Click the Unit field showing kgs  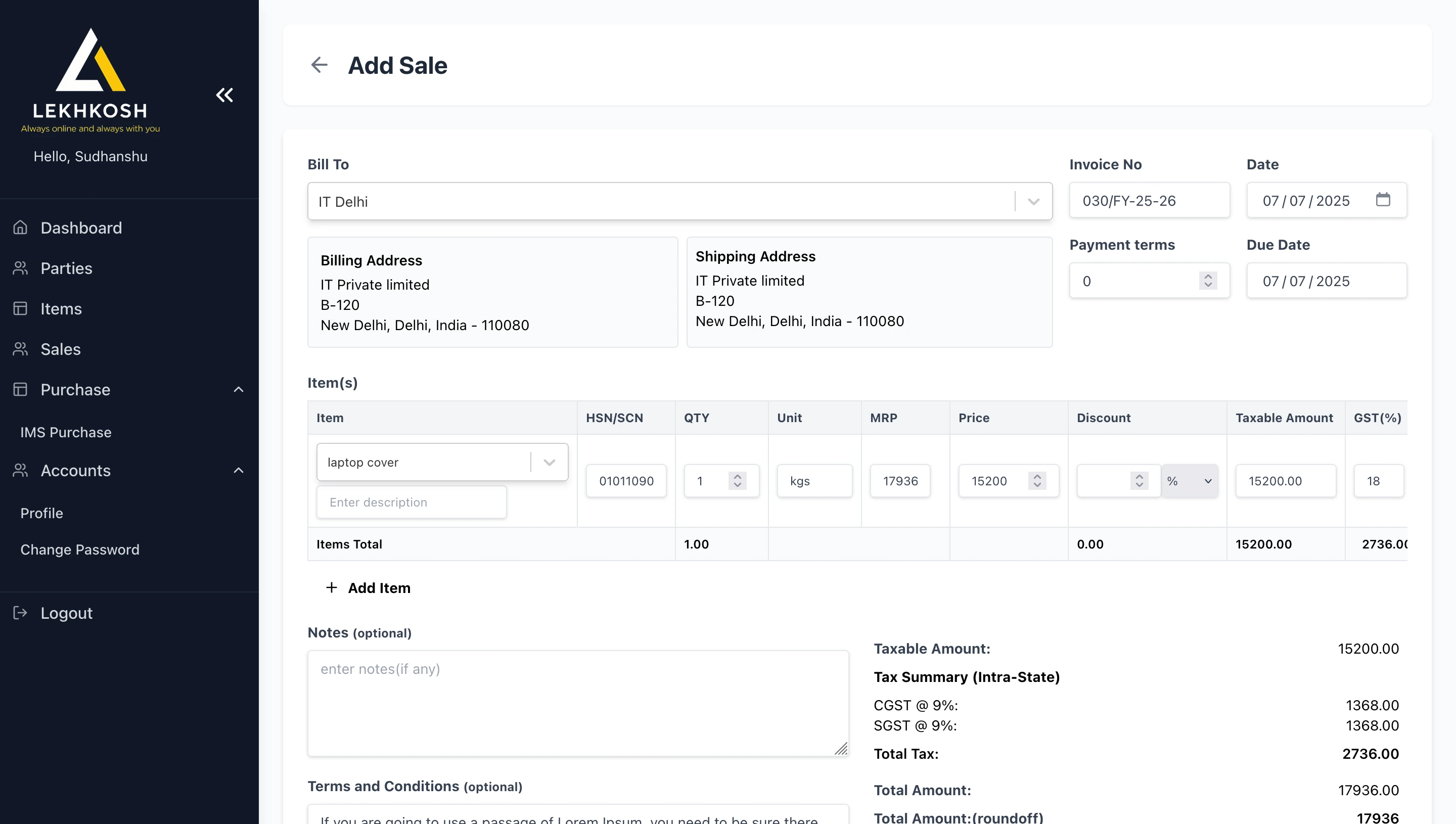(815, 481)
